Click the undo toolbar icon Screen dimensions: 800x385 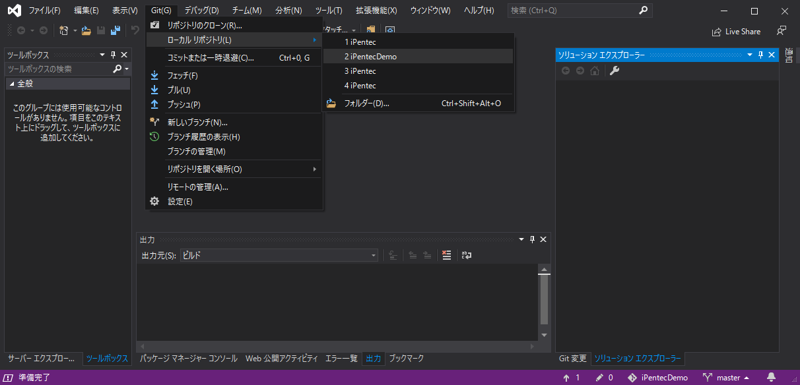135,31
